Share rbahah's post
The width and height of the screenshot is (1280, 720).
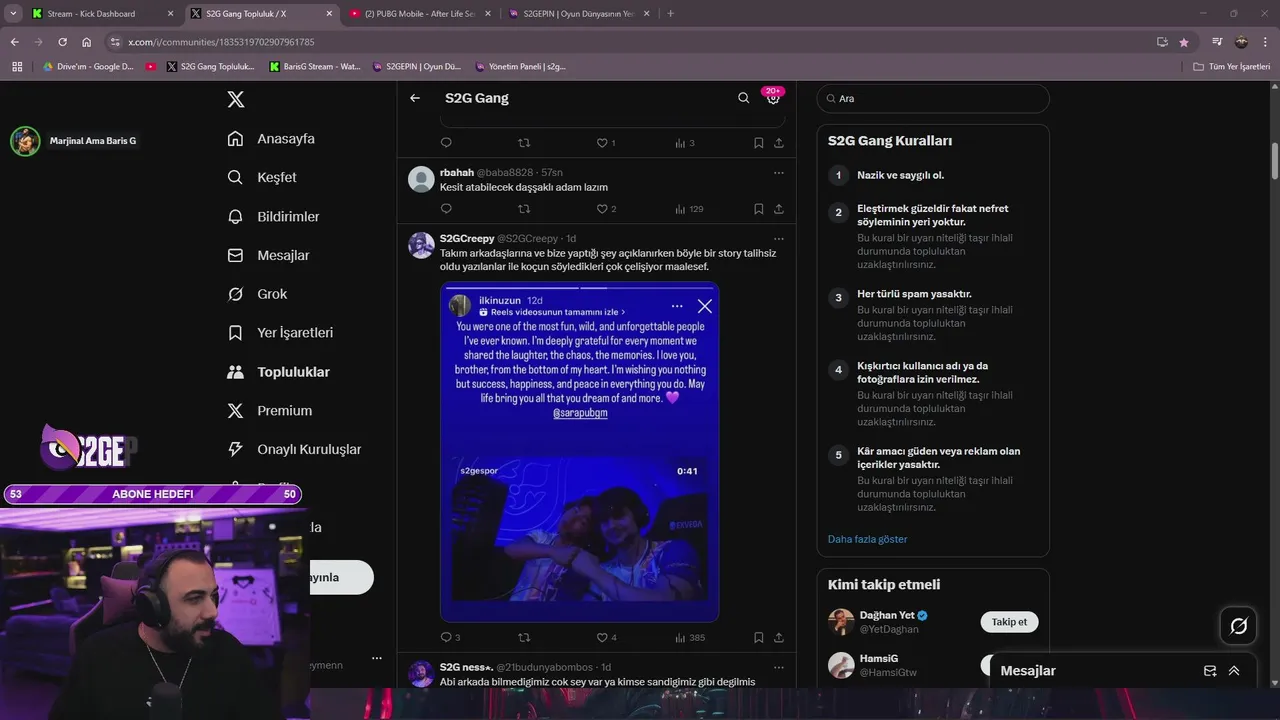click(x=778, y=209)
